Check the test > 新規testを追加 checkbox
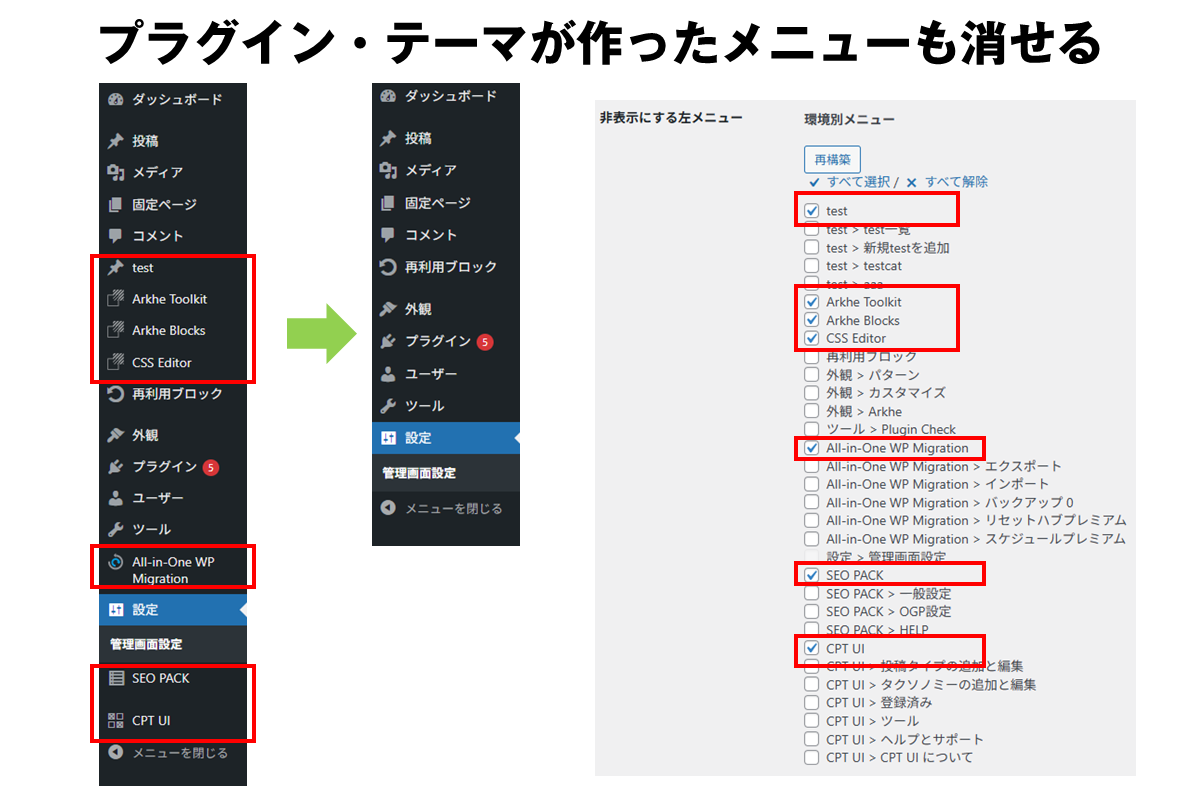 [x=812, y=247]
